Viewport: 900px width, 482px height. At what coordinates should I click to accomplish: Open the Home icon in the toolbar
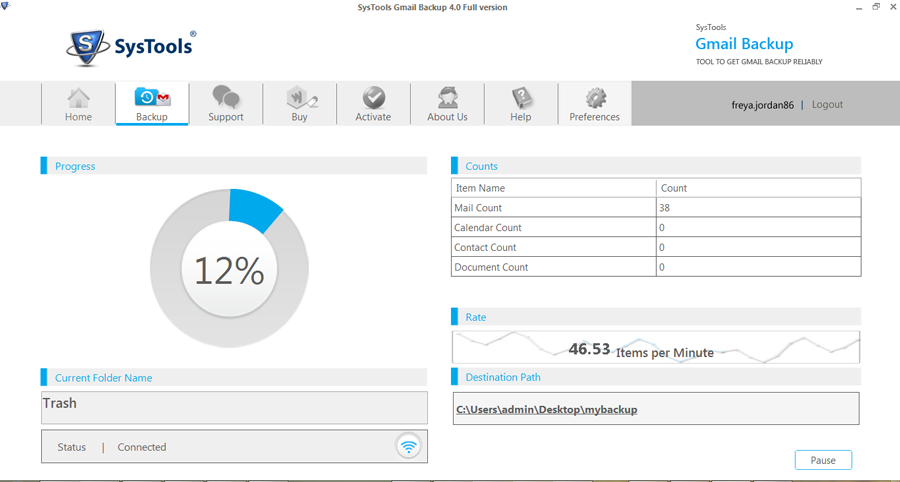[78, 98]
